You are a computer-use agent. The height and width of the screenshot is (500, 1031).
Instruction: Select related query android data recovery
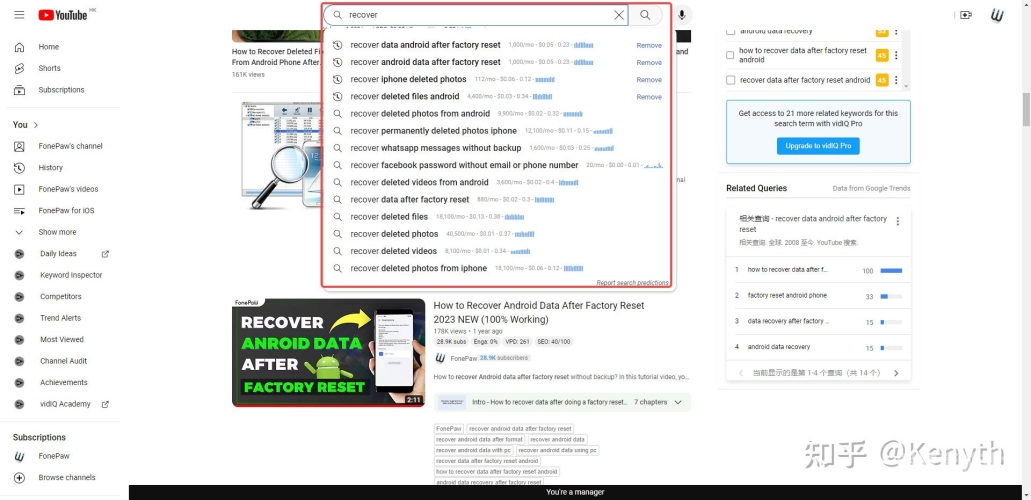779,347
